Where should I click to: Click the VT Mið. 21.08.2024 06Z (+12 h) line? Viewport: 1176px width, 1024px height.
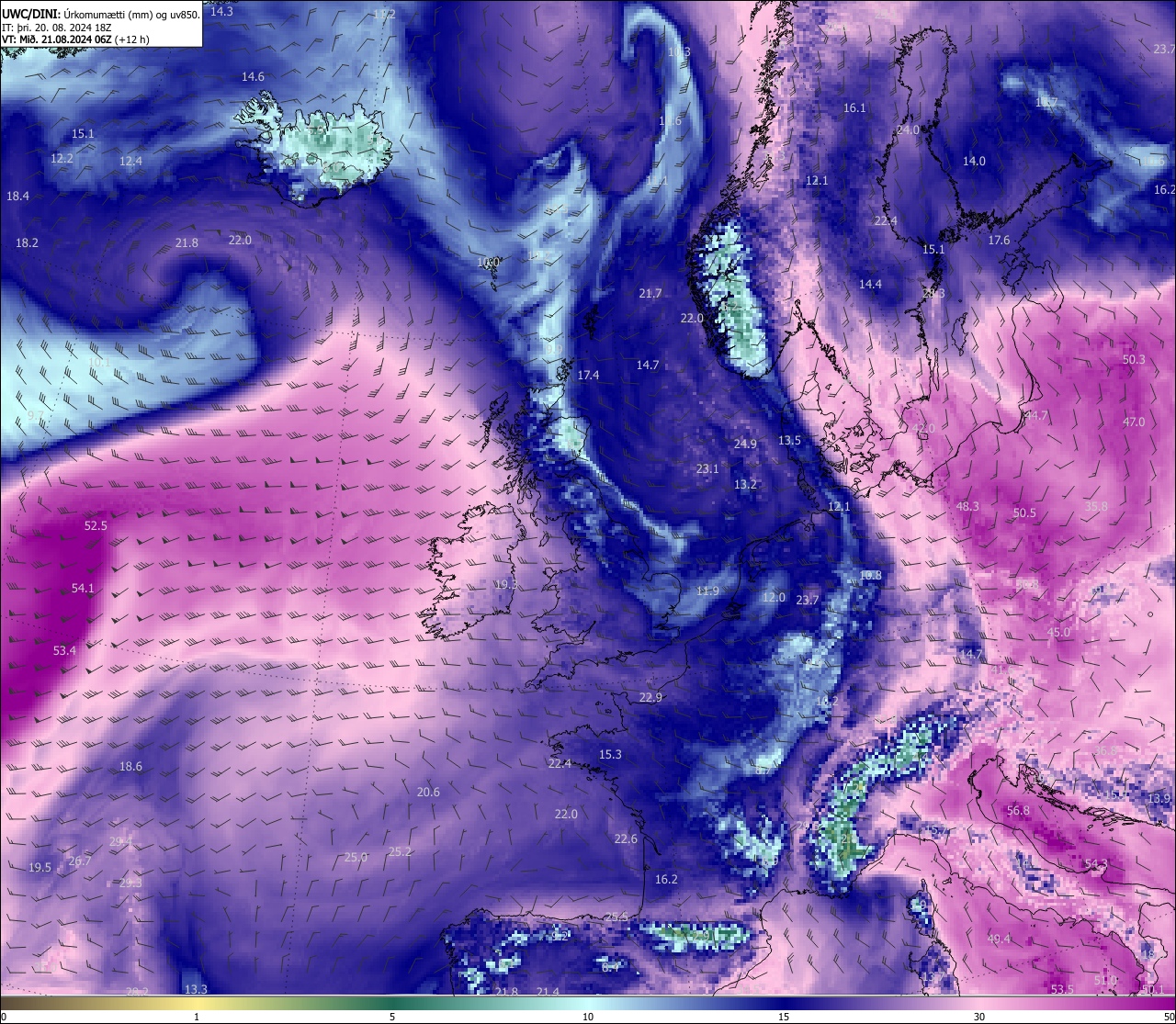[75, 39]
